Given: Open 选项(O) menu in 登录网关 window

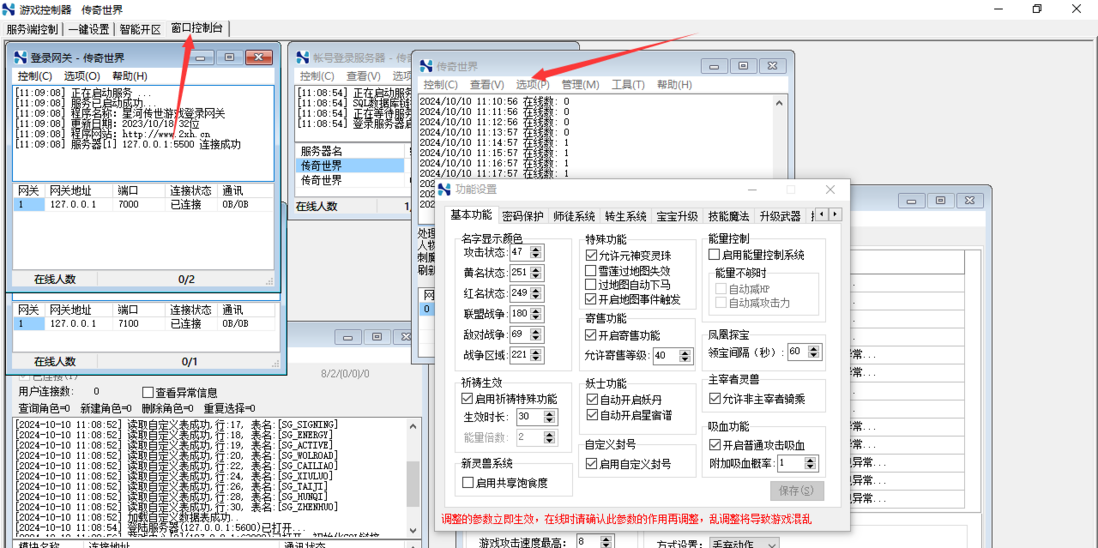Looking at the screenshot, I should [82, 76].
